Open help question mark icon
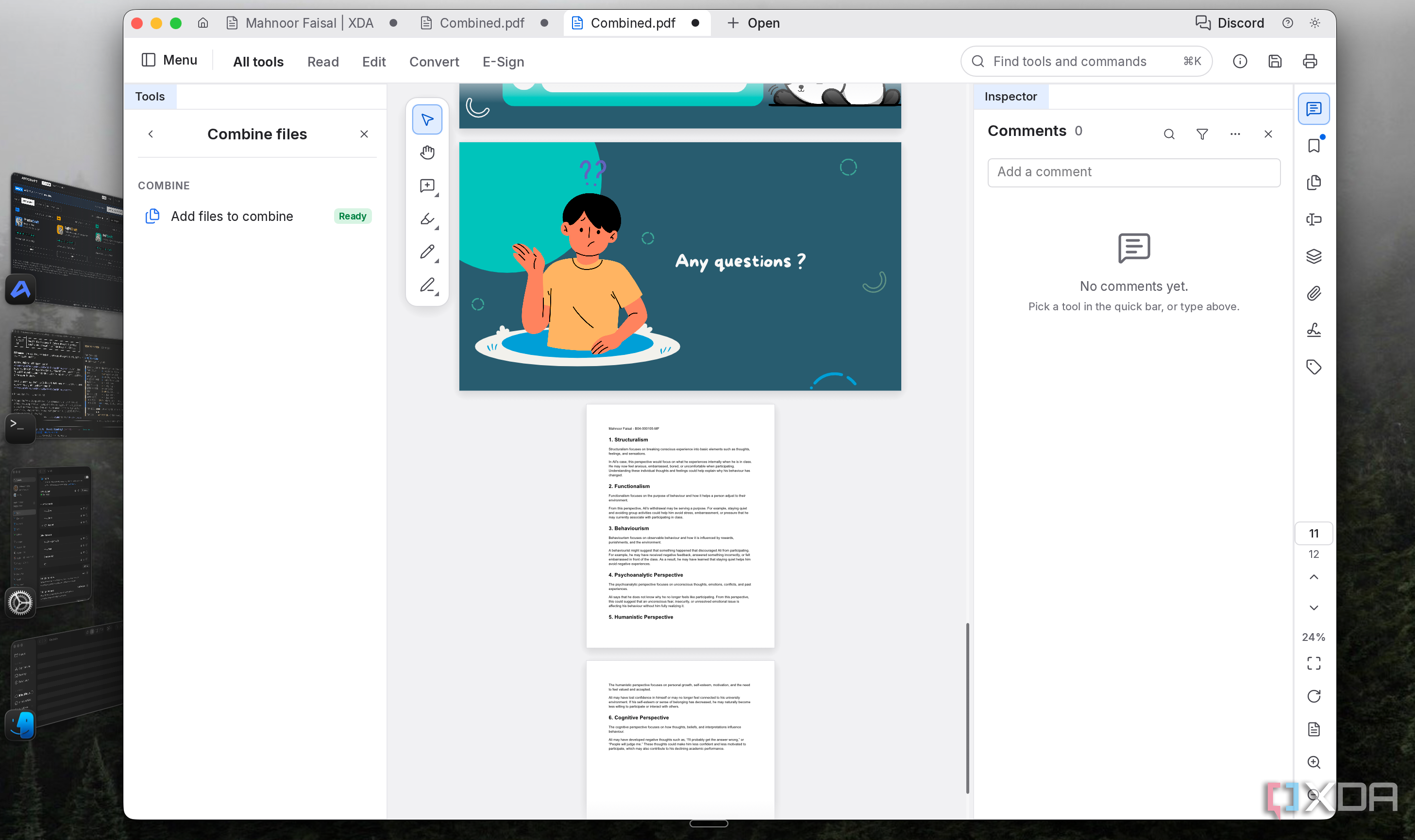 pos(1287,23)
